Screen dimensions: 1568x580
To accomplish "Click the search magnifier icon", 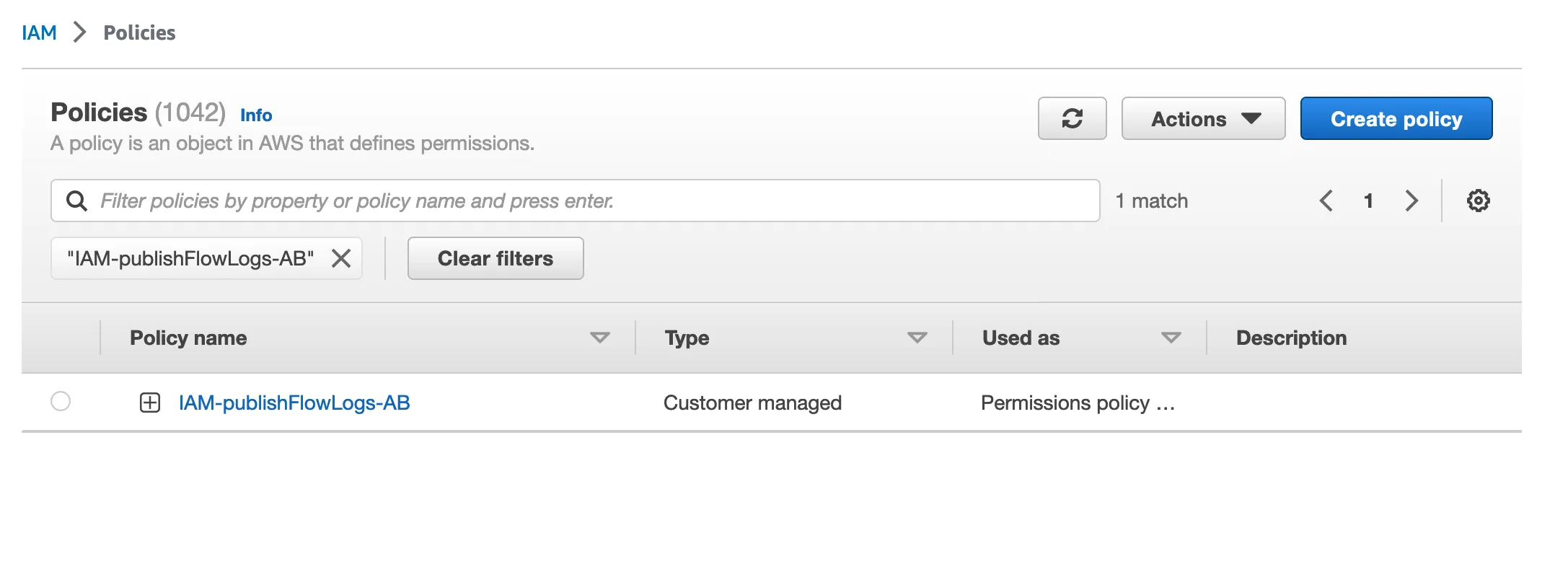I will pyautogui.click(x=76, y=201).
